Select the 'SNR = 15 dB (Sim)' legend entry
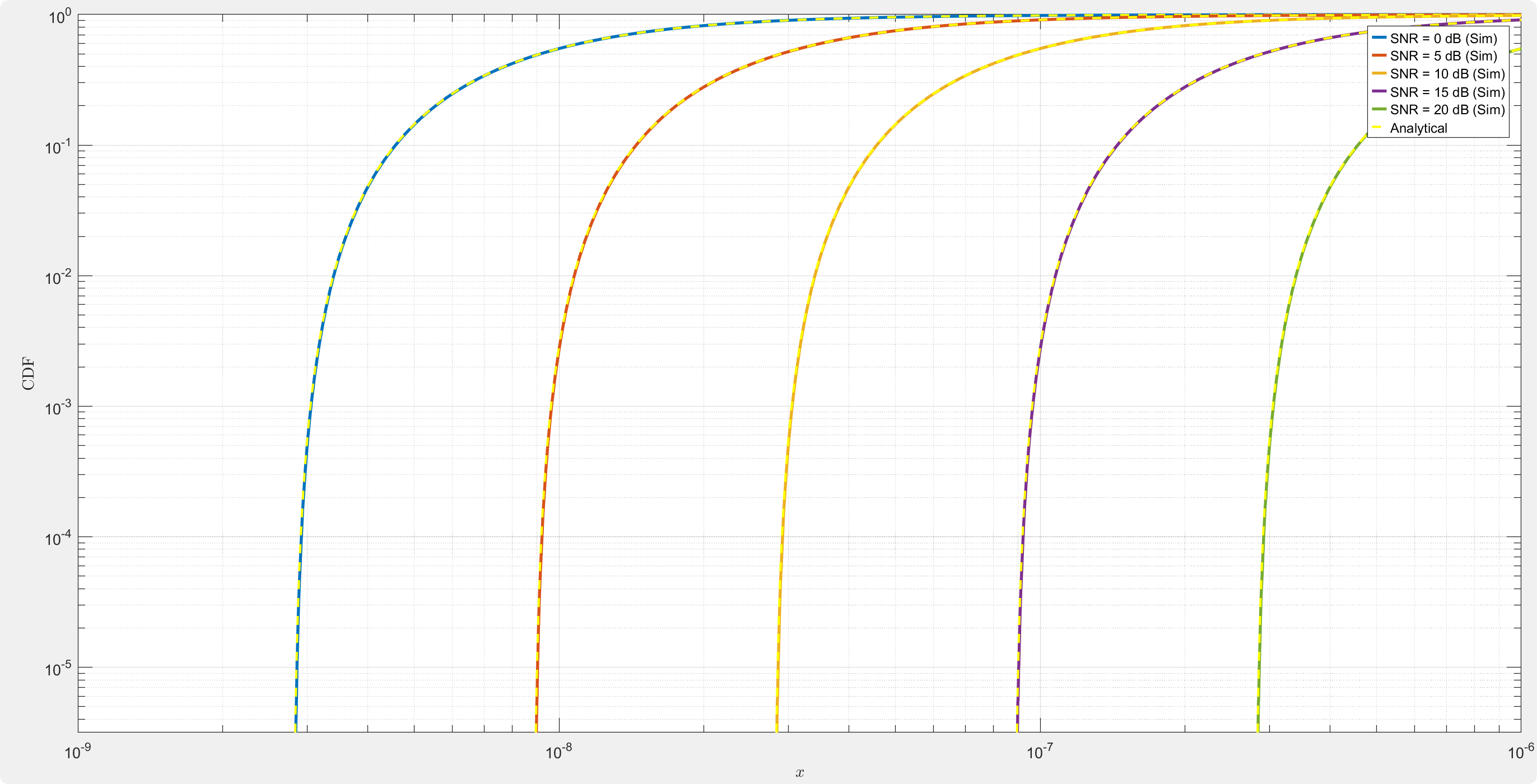The image size is (1537, 784). coord(1447,92)
